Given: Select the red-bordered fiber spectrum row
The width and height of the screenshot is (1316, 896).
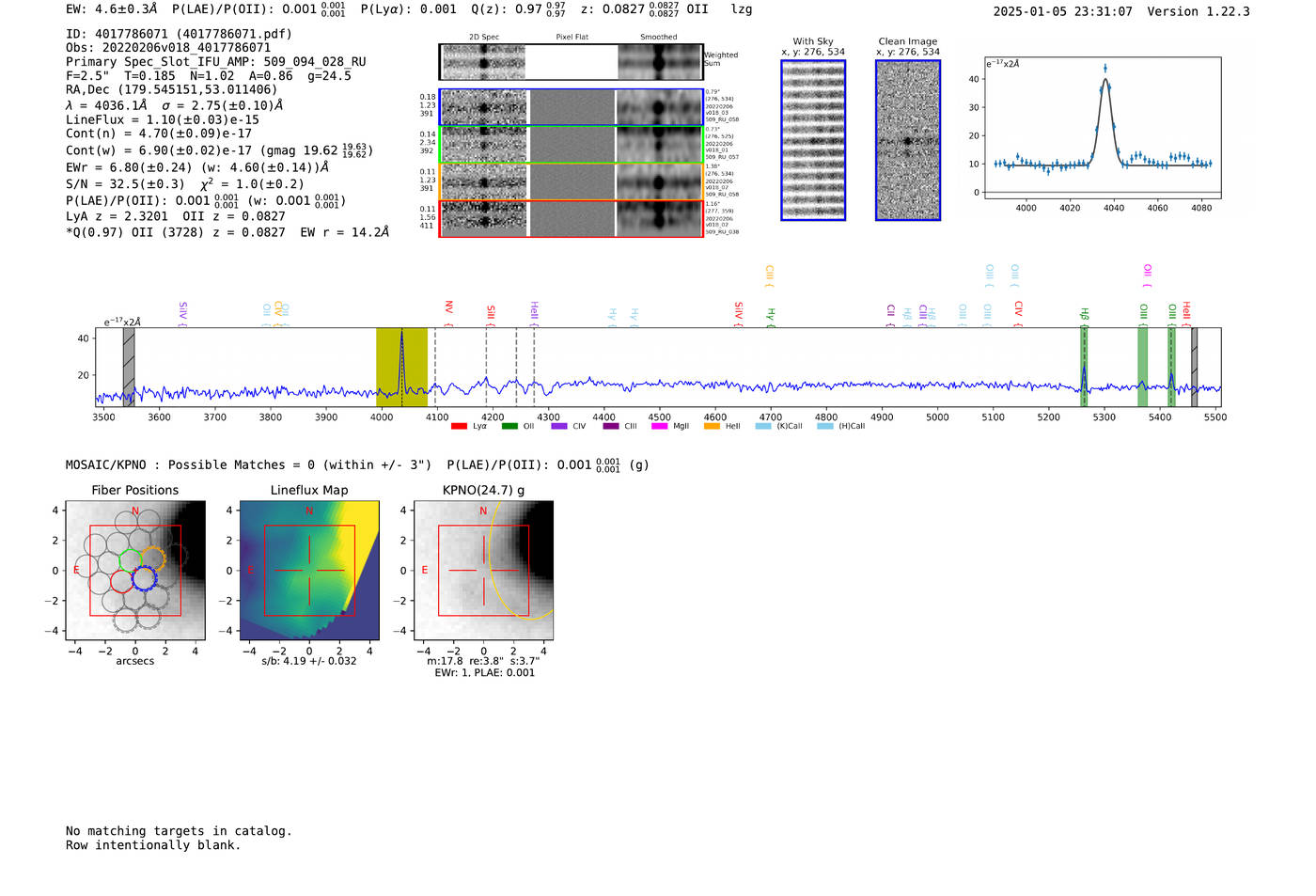Looking at the screenshot, I should click(571, 218).
